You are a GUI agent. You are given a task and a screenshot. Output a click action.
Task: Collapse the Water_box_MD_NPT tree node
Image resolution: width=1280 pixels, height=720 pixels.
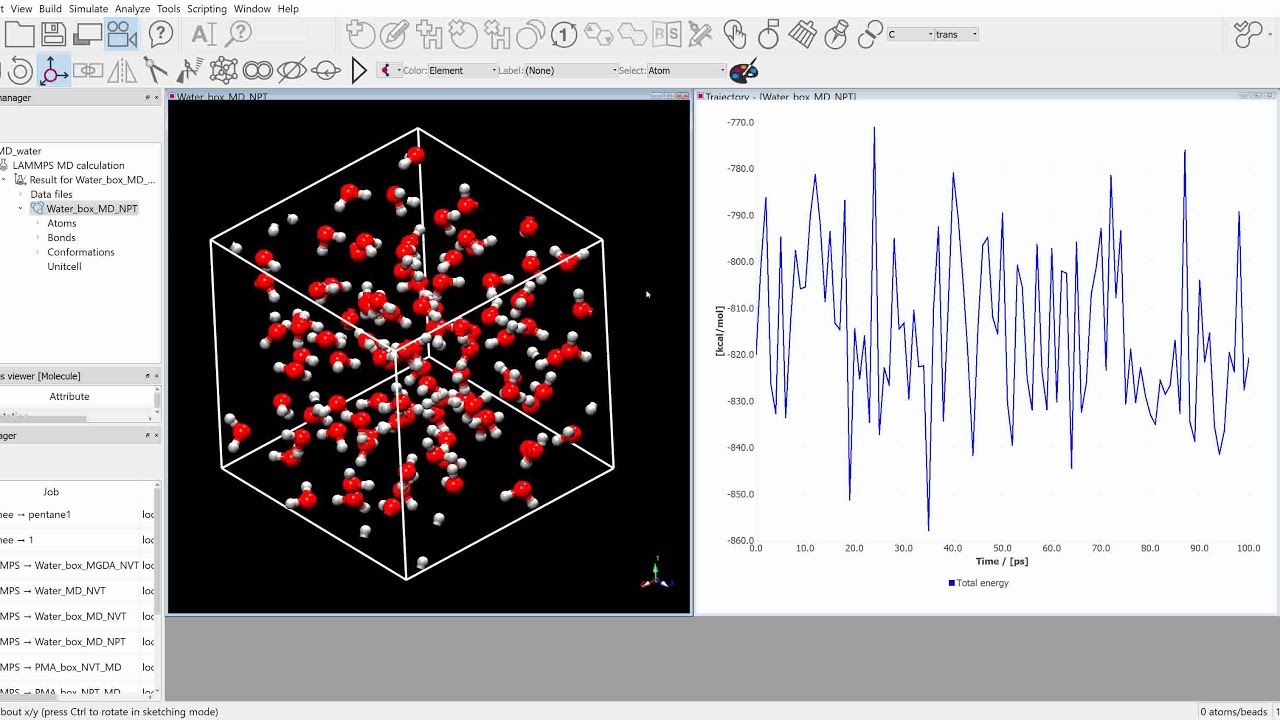(21, 208)
